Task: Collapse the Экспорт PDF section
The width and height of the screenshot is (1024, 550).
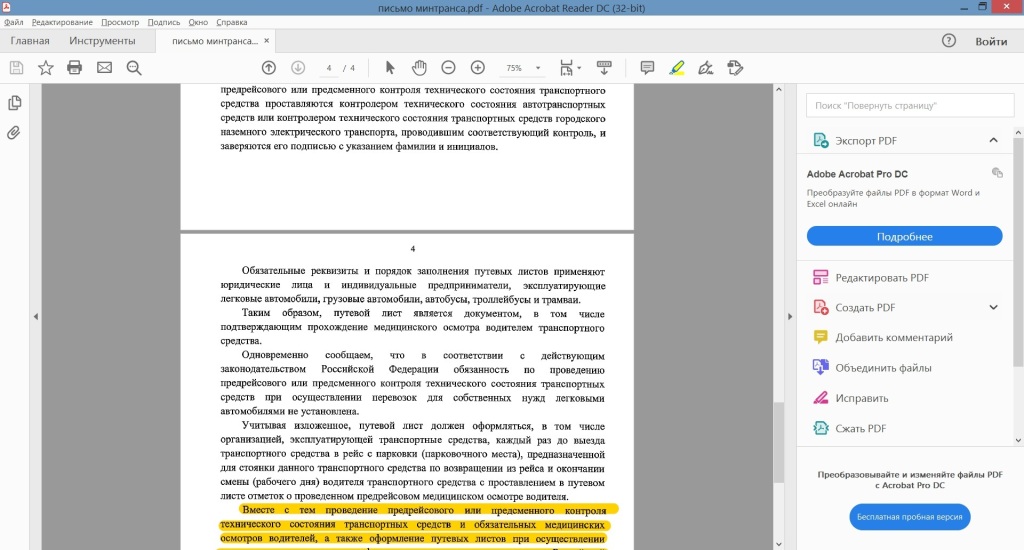Action: click(x=993, y=141)
